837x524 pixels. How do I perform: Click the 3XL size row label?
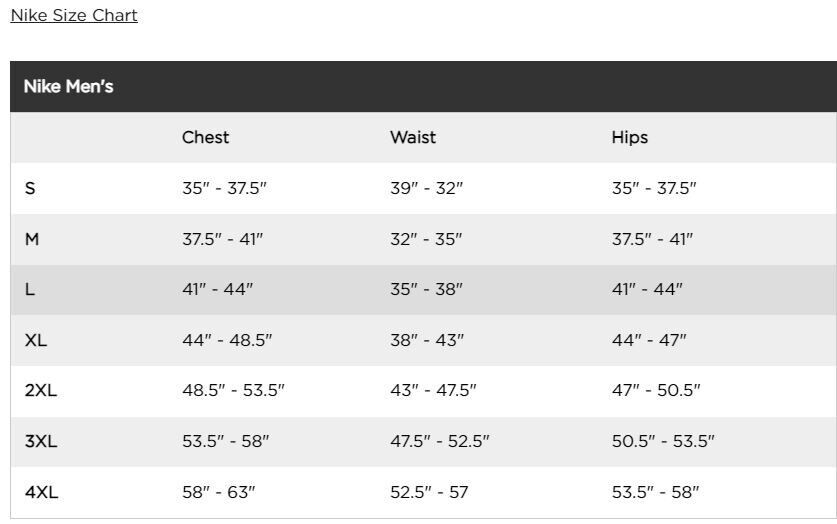tap(41, 441)
